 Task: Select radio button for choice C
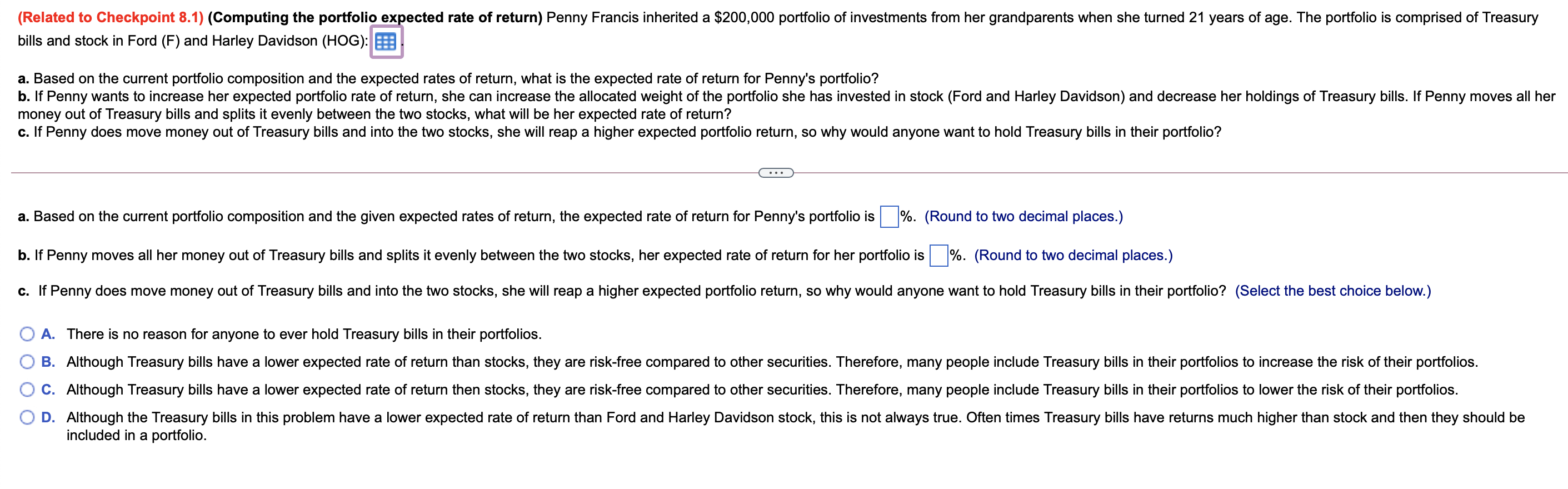pyautogui.click(x=27, y=390)
